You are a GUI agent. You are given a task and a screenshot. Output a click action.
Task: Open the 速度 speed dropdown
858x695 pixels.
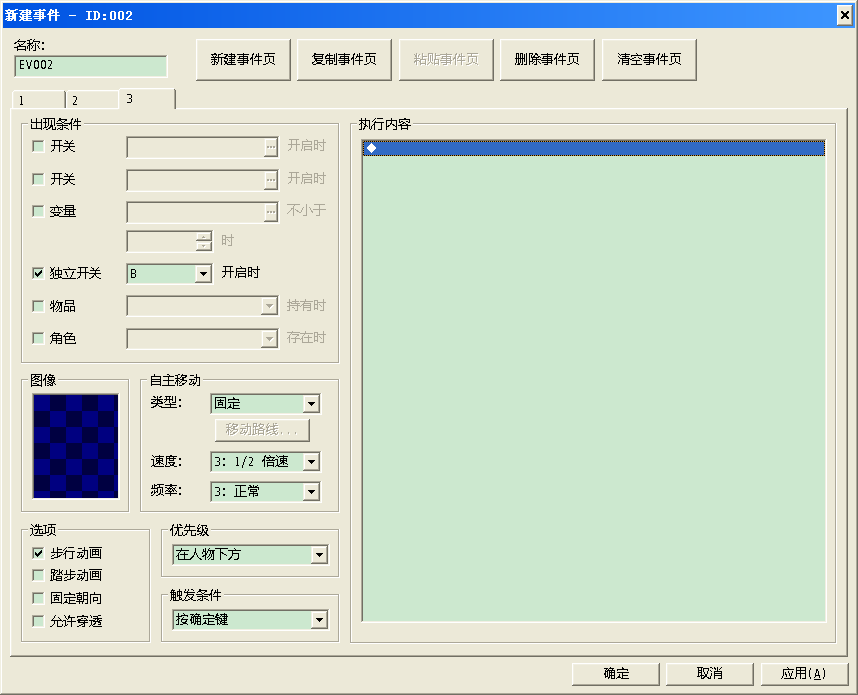[311, 462]
